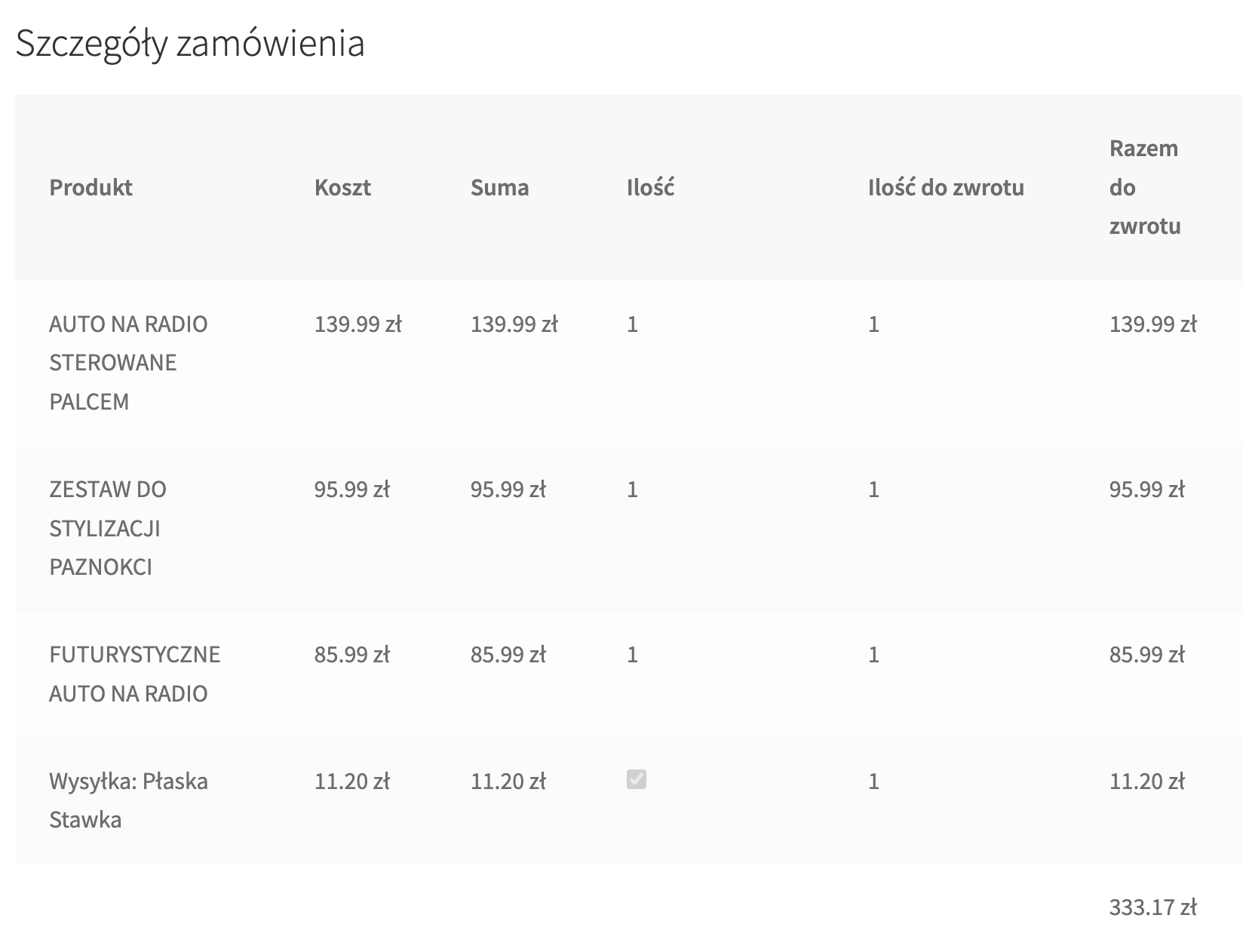Click the Suma column header
The image size is (1249, 952).
pyautogui.click(x=499, y=187)
